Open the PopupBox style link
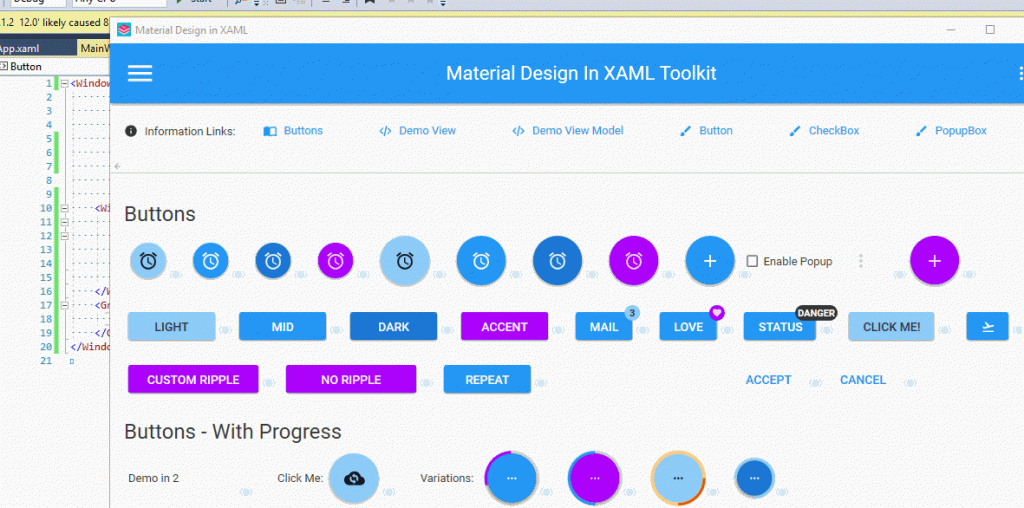Image resolution: width=1024 pixels, height=508 pixels. 952,131
